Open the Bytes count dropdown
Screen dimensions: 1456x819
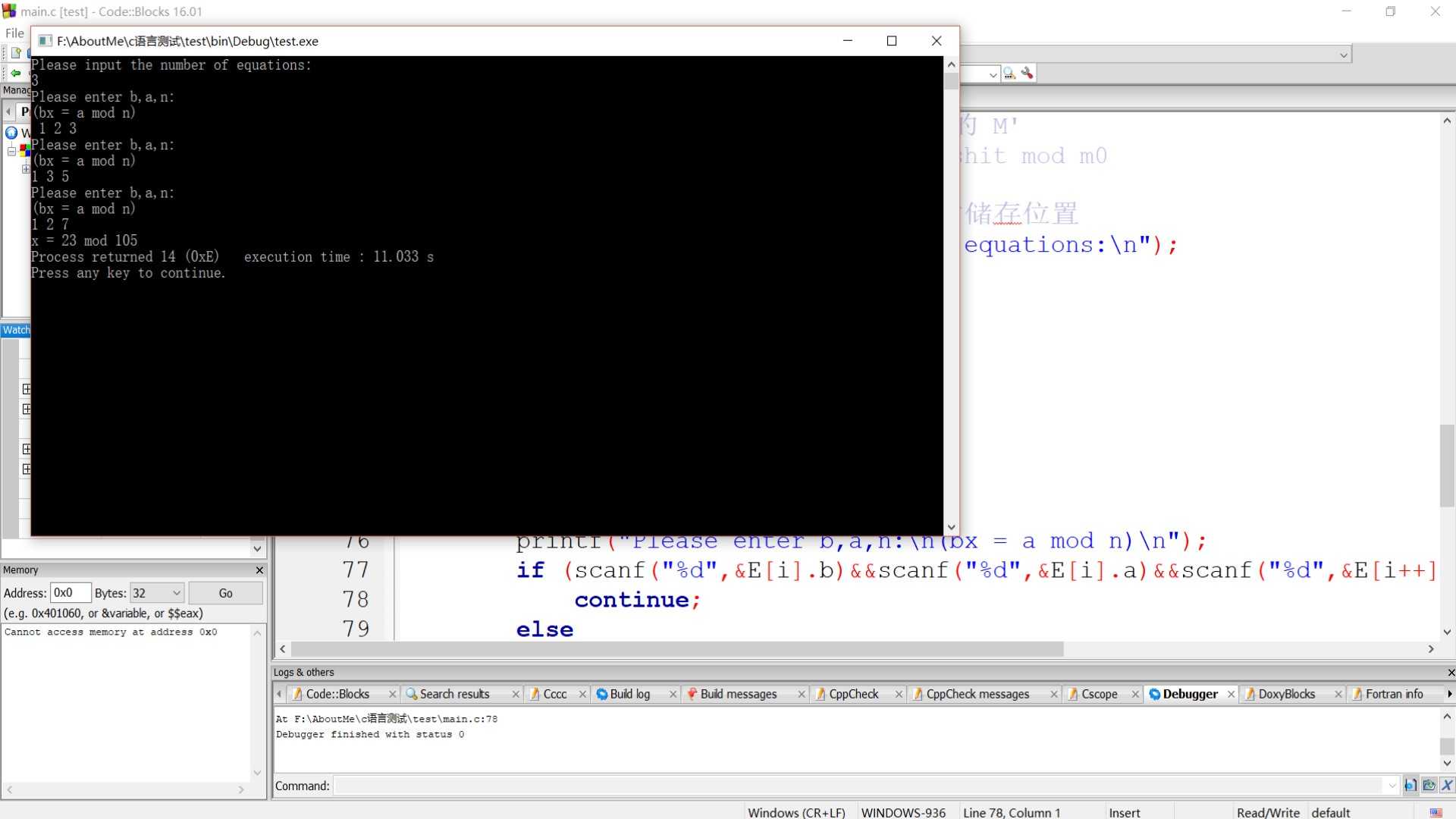coord(176,593)
